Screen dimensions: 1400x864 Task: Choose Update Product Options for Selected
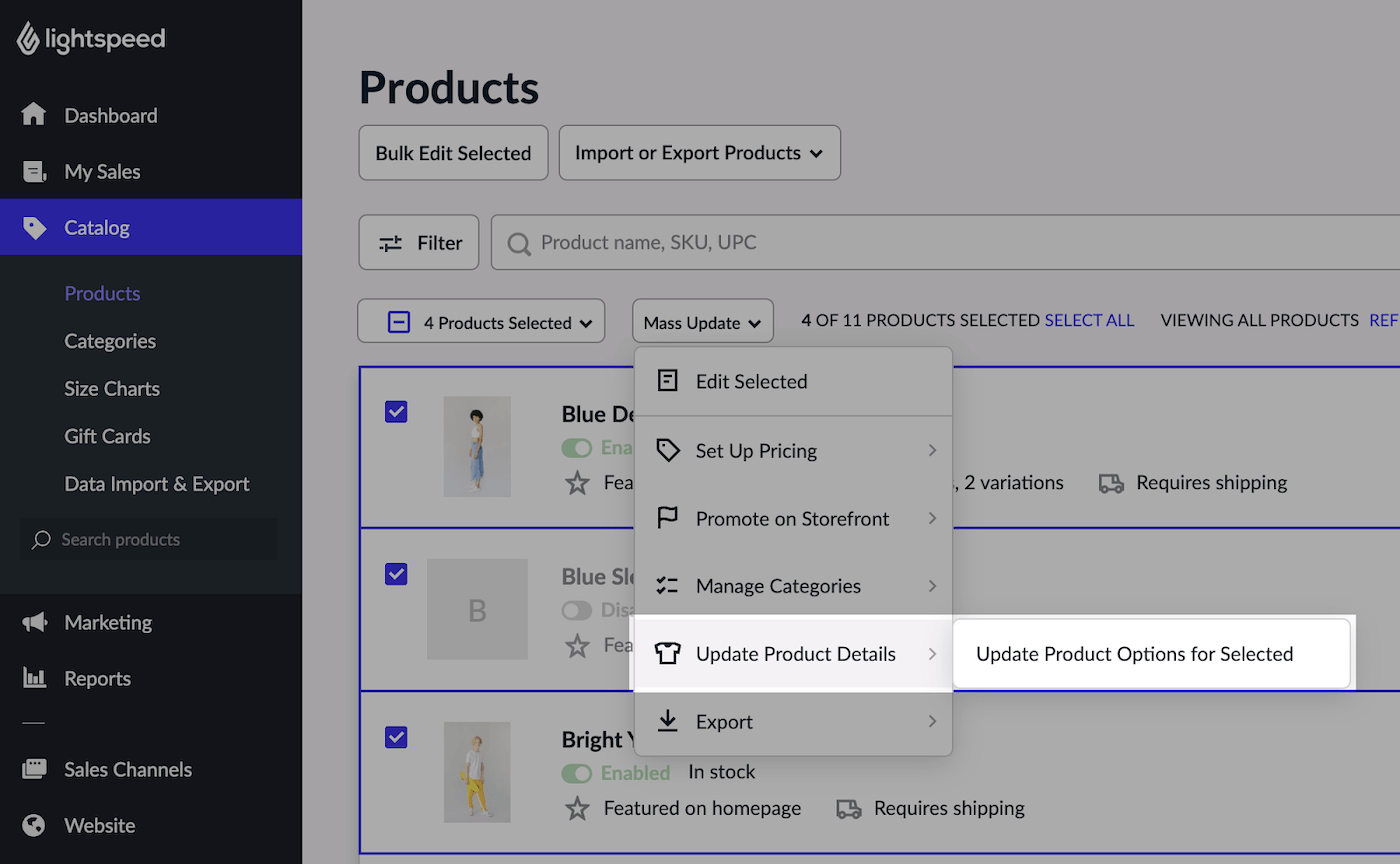[x=1134, y=653]
